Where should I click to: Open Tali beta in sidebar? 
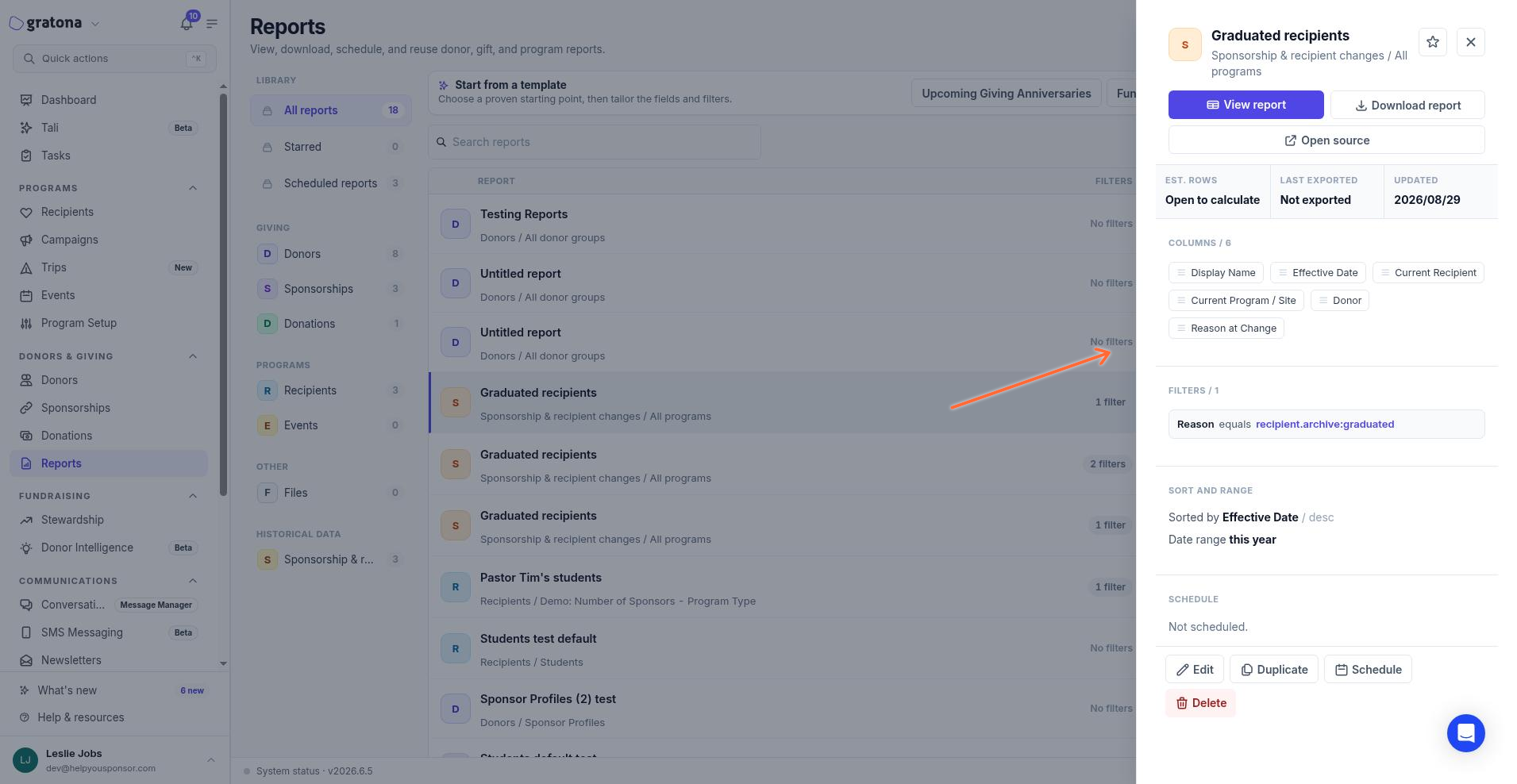pyautogui.click(x=109, y=128)
